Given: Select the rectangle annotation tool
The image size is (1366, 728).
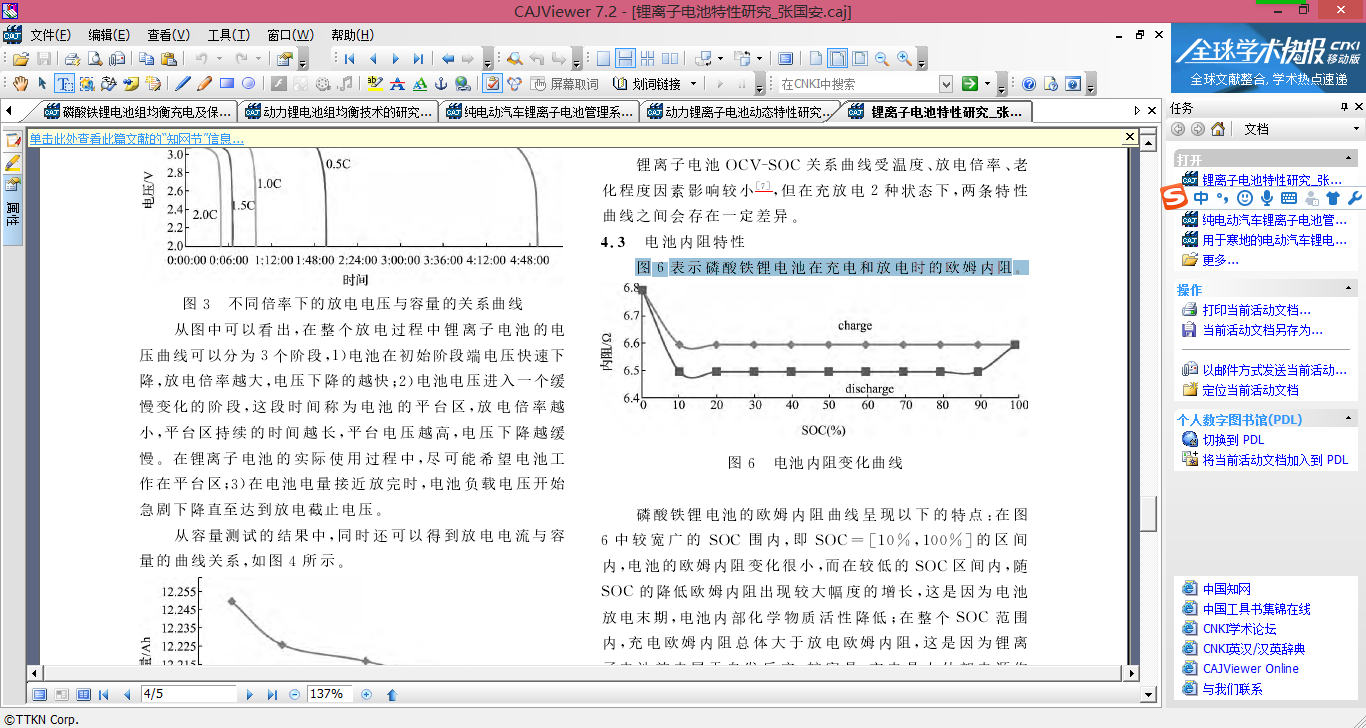Looking at the screenshot, I should pos(226,84).
